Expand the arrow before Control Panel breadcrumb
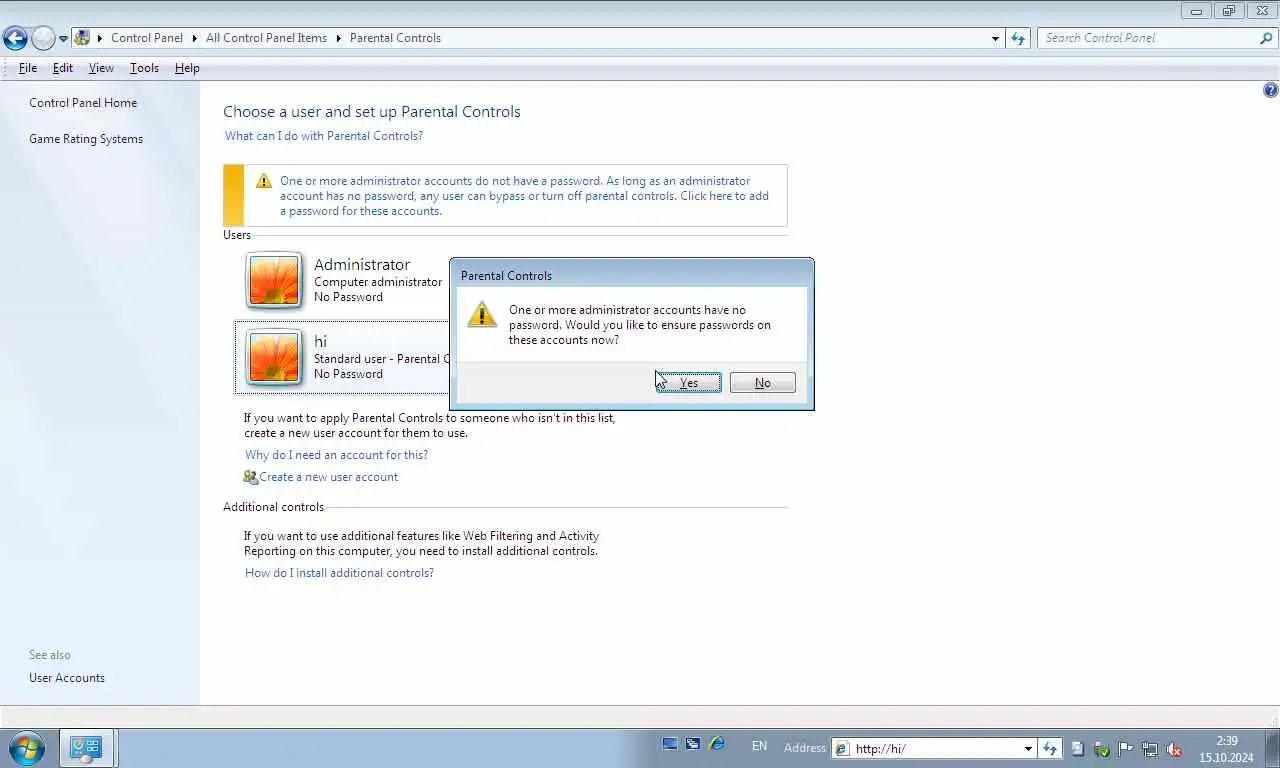Screen dimensions: 1280x768 100,38
